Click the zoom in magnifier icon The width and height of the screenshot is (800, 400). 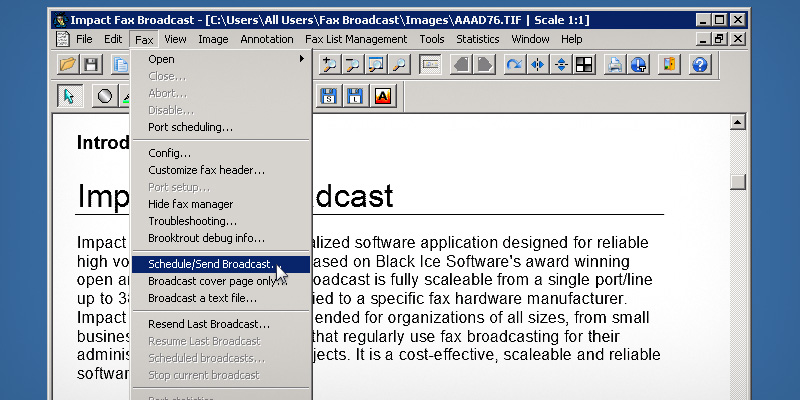coord(329,65)
